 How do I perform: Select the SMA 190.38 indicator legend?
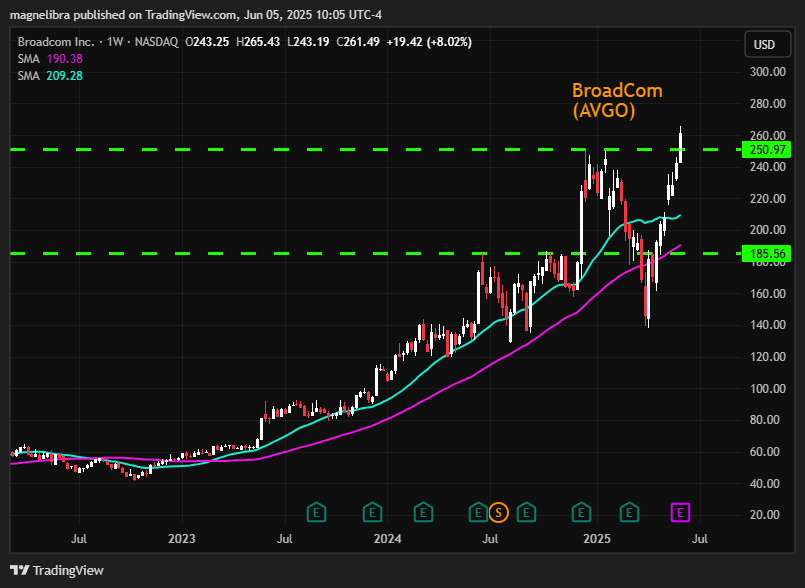point(50,59)
